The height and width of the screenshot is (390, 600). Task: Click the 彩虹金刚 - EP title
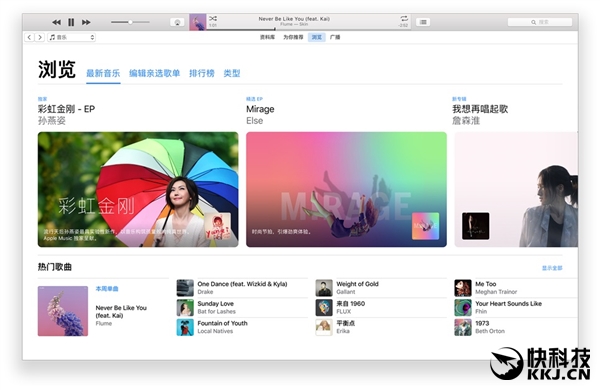(x=66, y=109)
